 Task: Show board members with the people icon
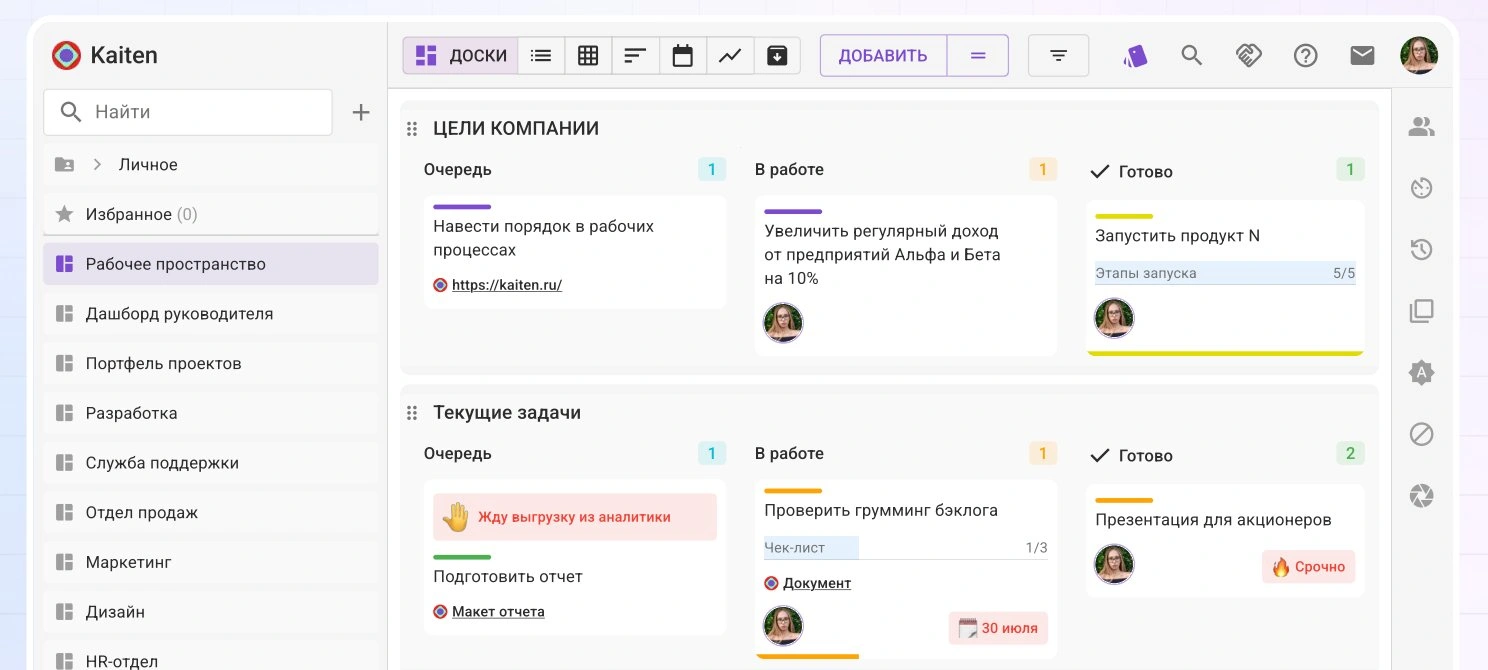pyautogui.click(x=1421, y=126)
